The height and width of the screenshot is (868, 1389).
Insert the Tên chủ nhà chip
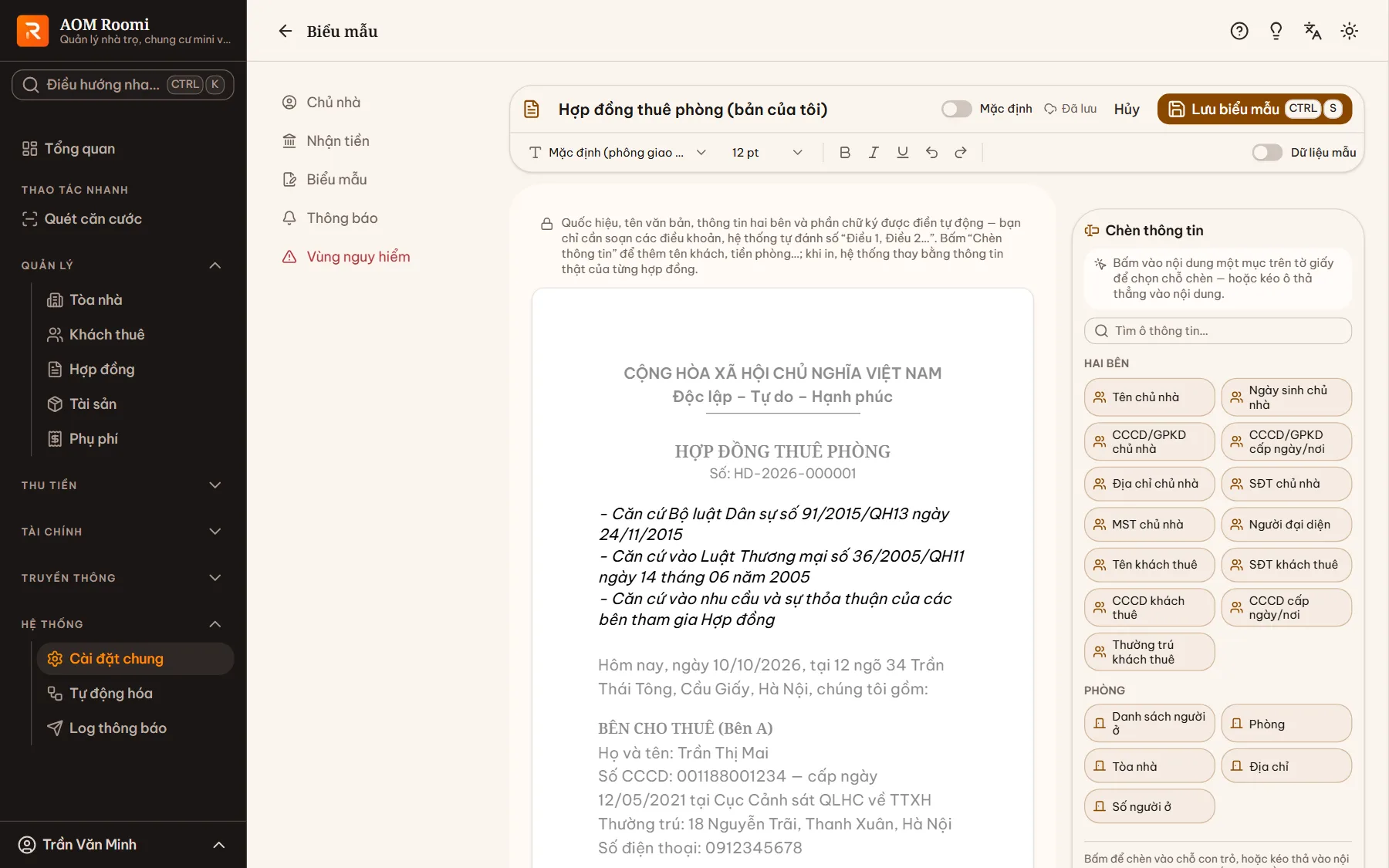pos(1150,397)
